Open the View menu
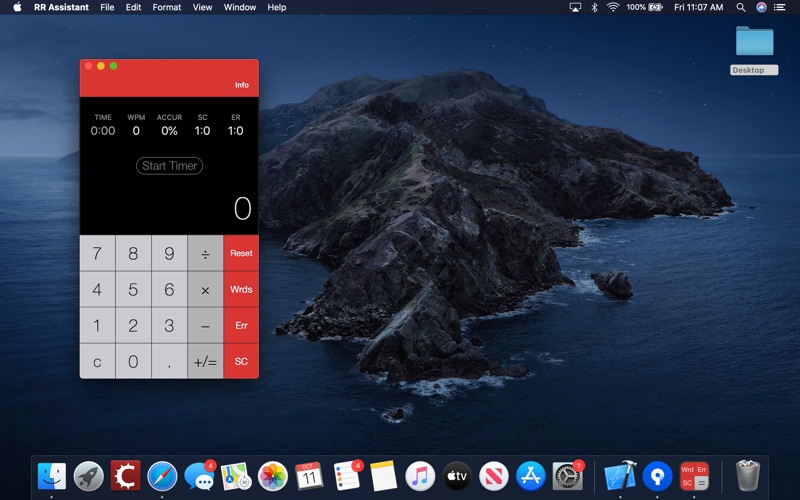The width and height of the screenshot is (800, 500). (202, 7)
